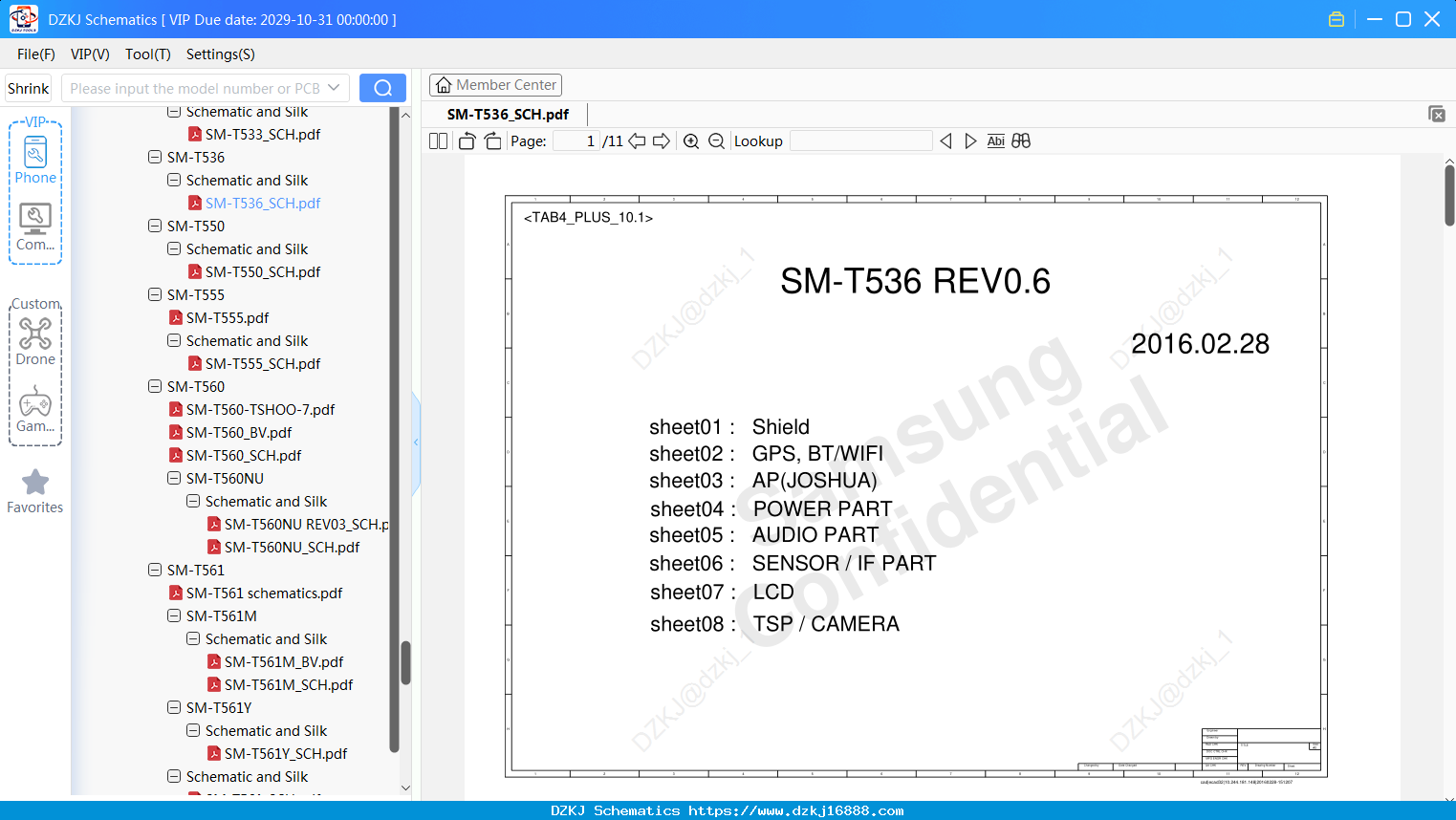Open SM-T560_SCH.pdf file

[x=235, y=456]
